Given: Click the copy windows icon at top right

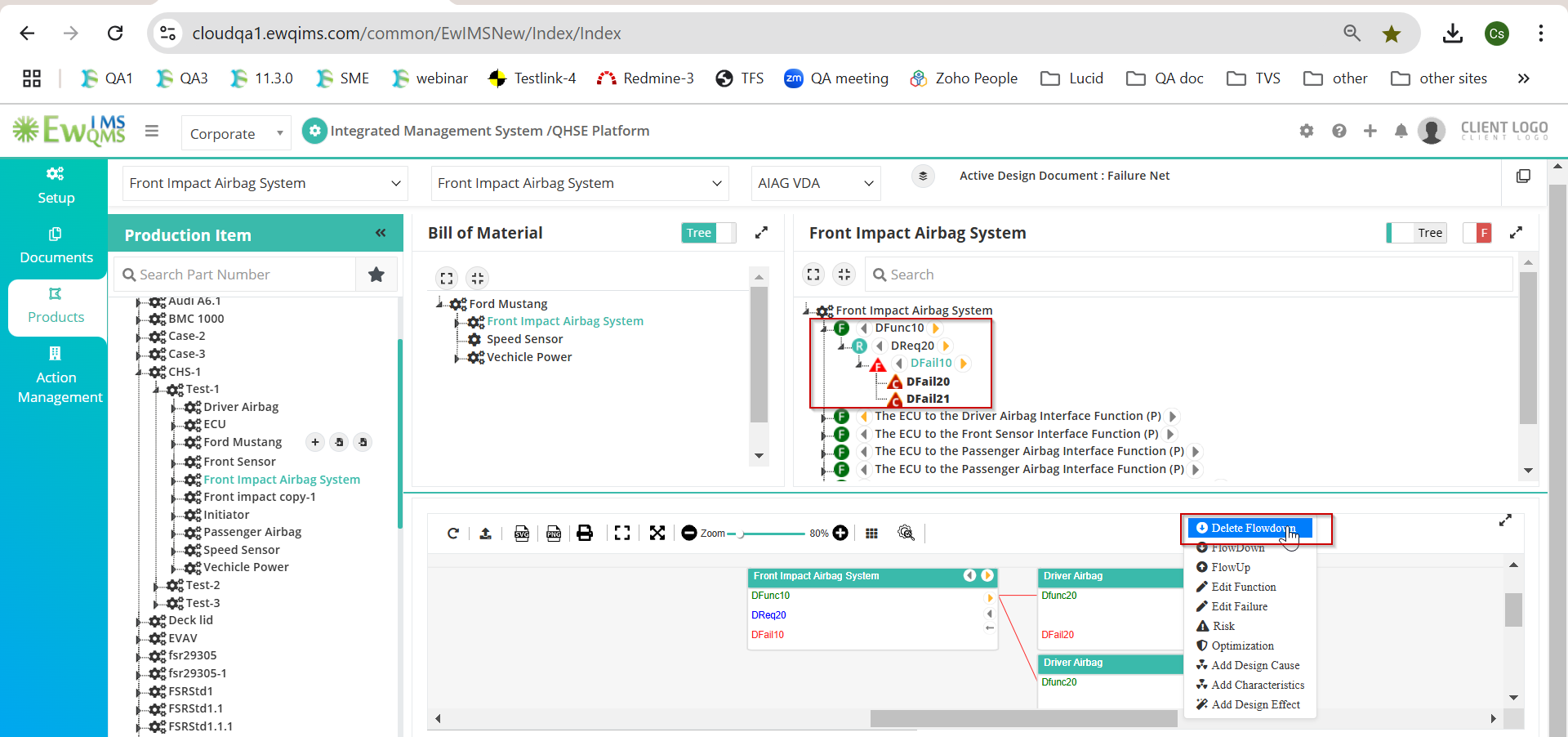Looking at the screenshot, I should pos(1523,176).
